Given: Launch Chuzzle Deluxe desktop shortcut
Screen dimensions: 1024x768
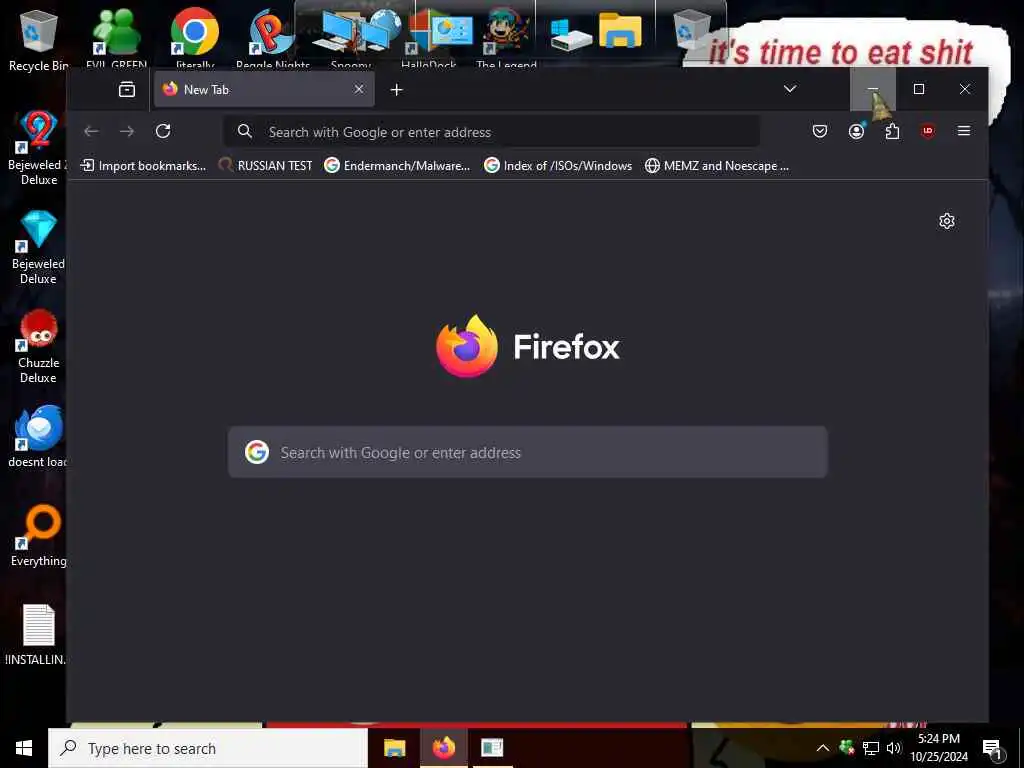Looking at the screenshot, I should [38, 347].
